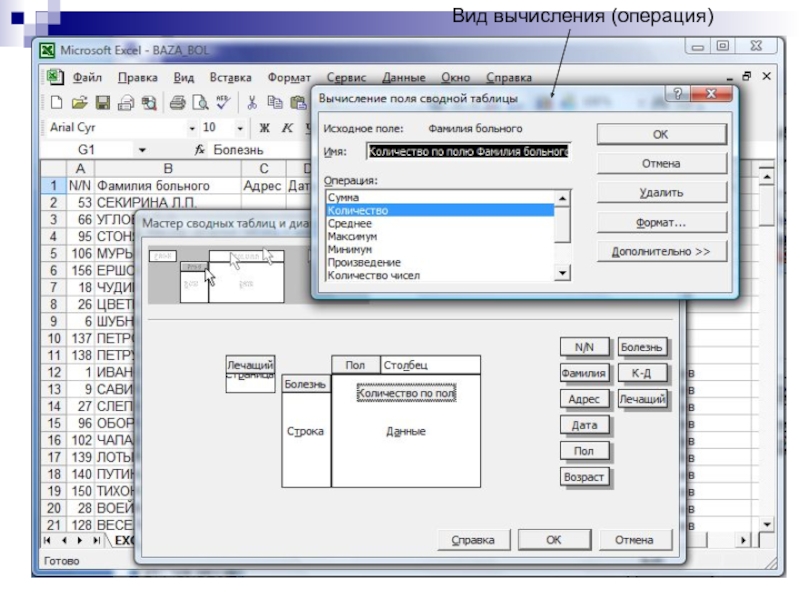Open the Вставка menu
The height and width of the screenshot is (600, 800).
230,77
